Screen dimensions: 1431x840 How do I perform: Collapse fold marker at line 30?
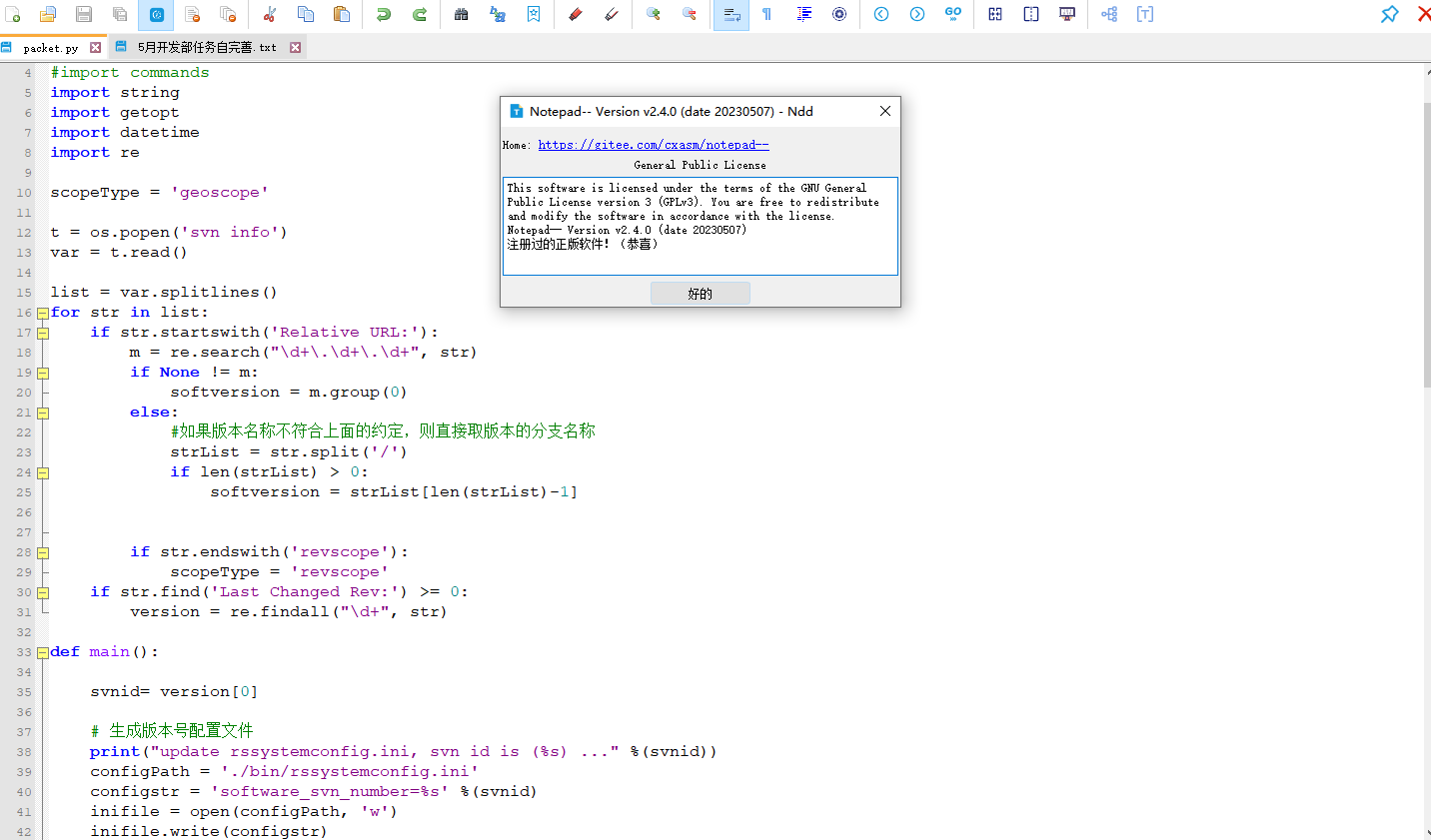(x=43, y=592)
